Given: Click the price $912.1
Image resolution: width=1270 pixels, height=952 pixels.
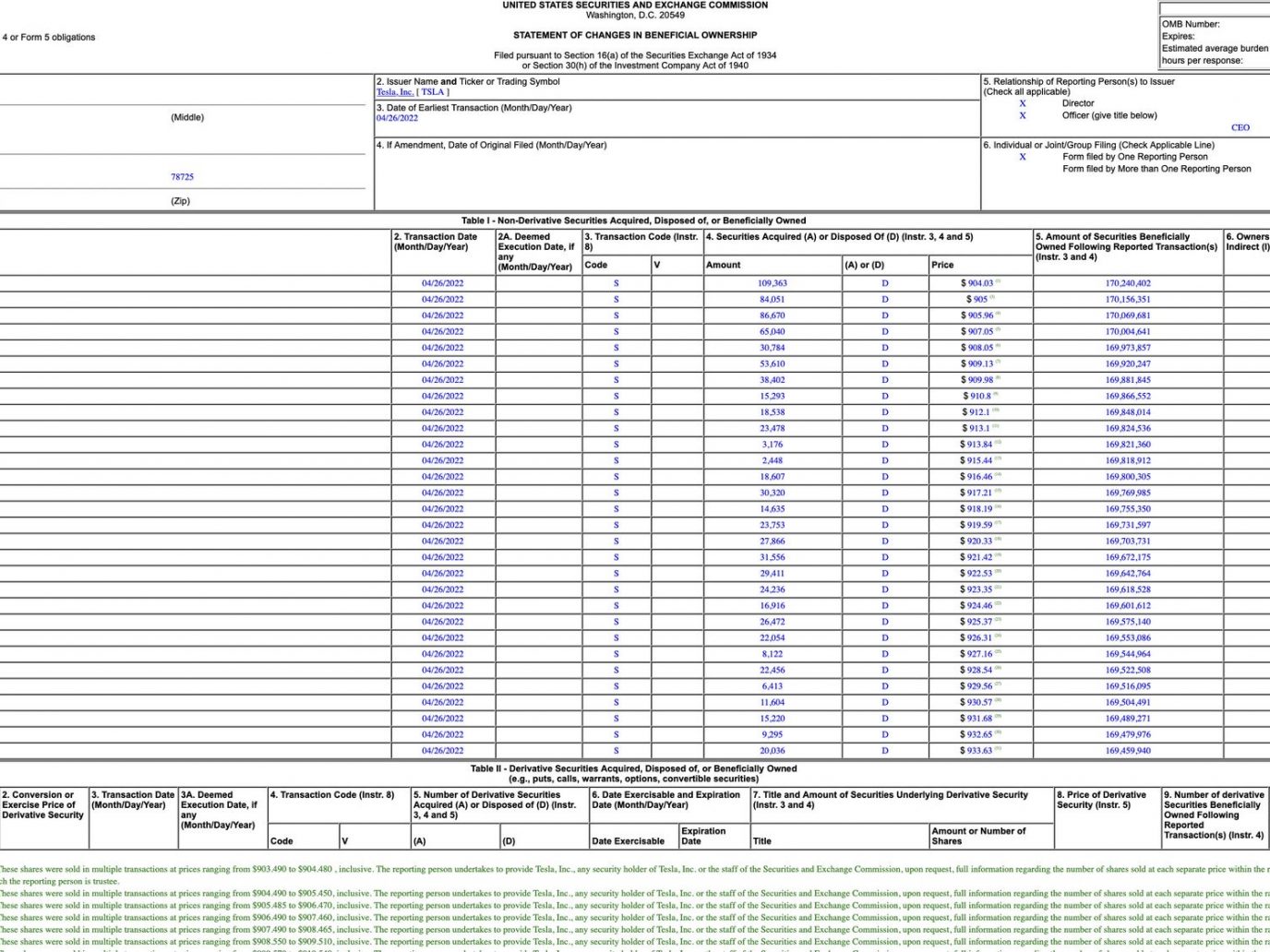Looking at the screenshot, I should (976, 412).
